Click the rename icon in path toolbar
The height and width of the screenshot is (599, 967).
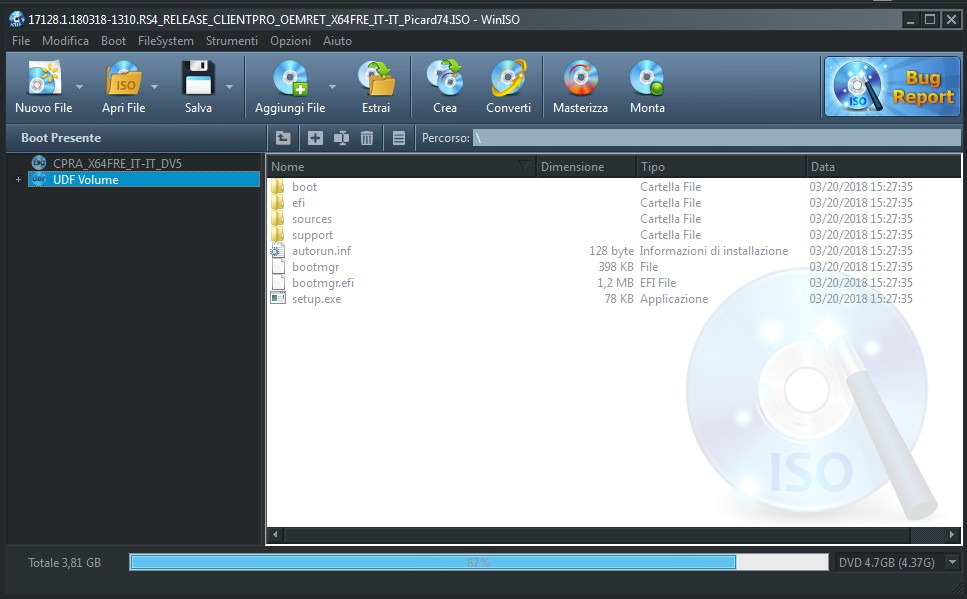[341, 138]
